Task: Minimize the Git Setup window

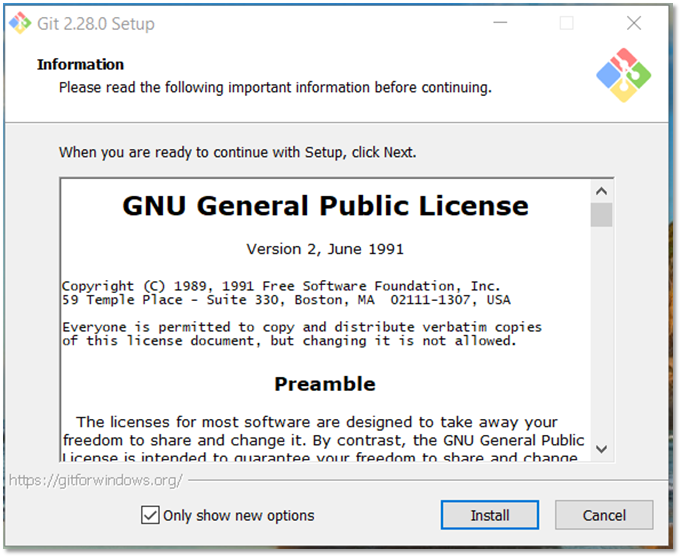Action: pos(500,23)
